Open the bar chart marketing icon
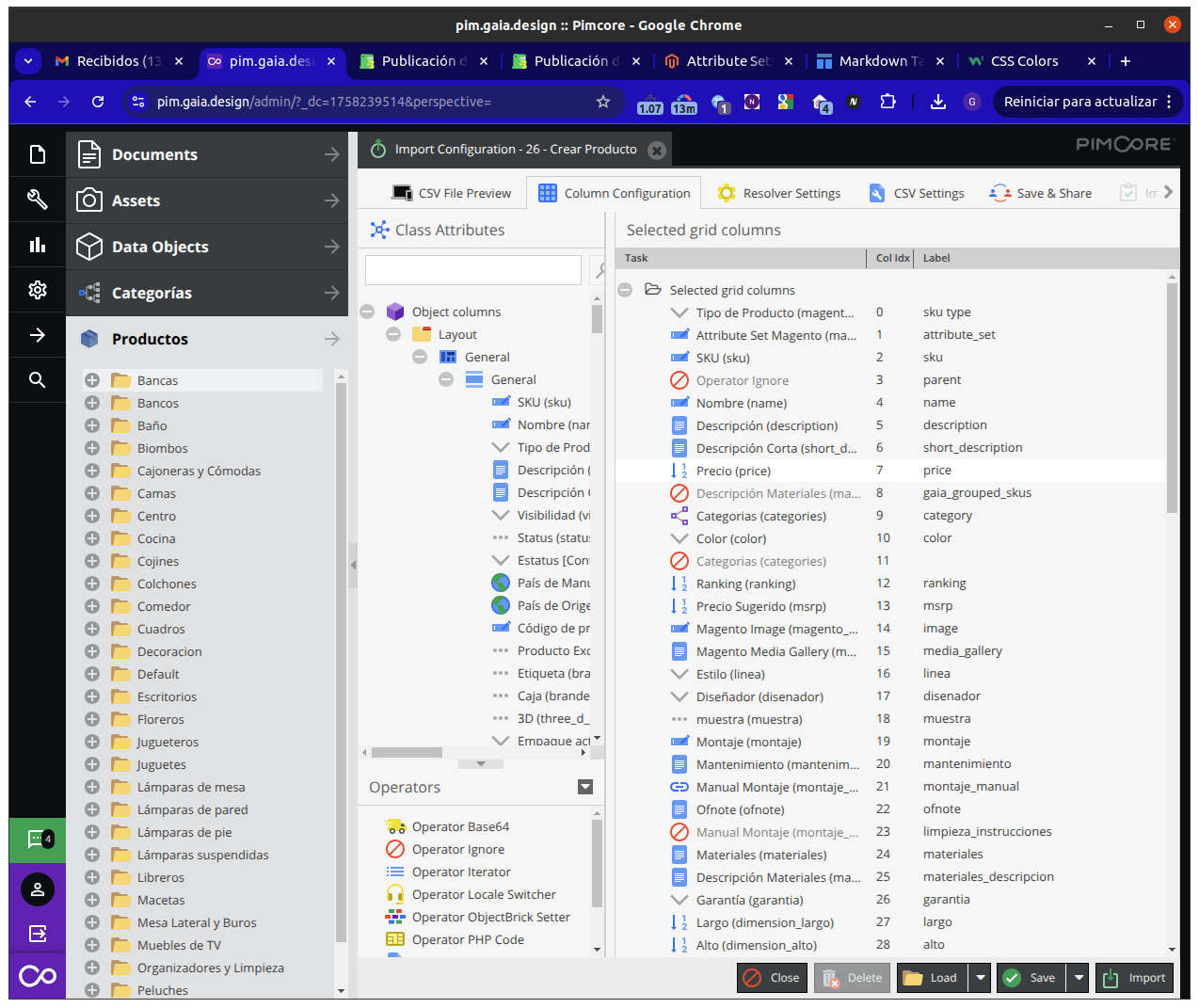 (x=38, y=245)
